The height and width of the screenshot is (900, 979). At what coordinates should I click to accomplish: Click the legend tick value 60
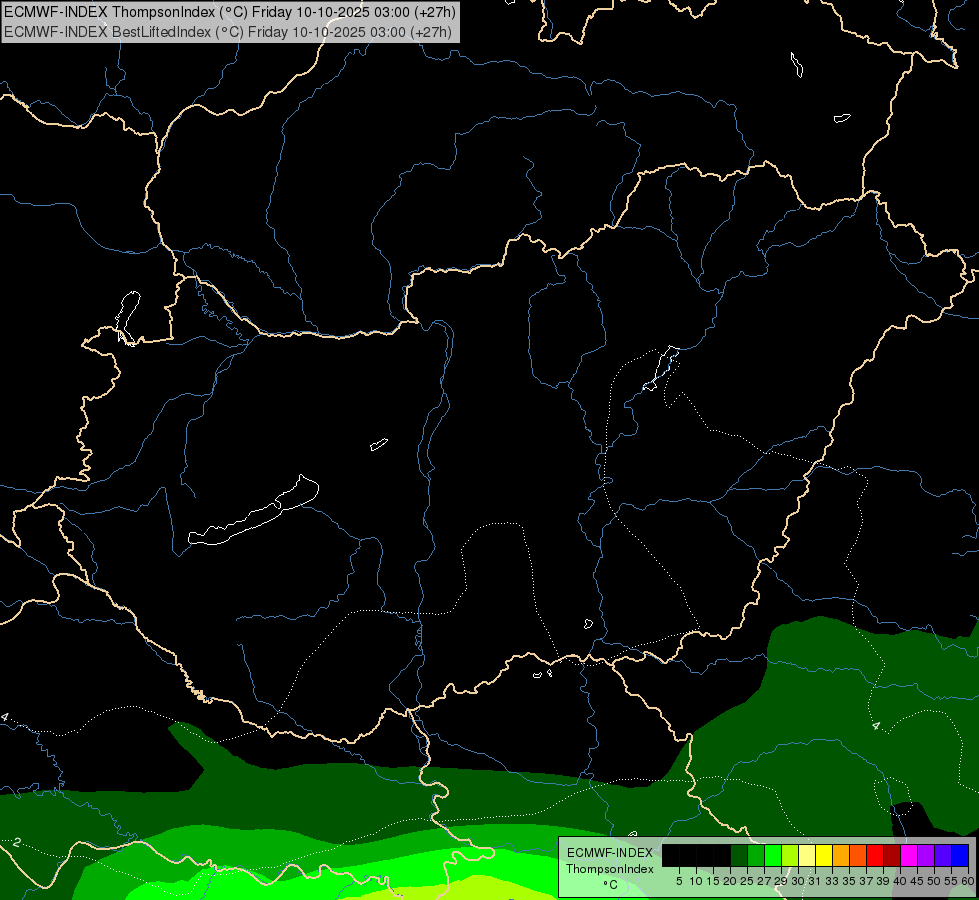(x=968, y=881)
